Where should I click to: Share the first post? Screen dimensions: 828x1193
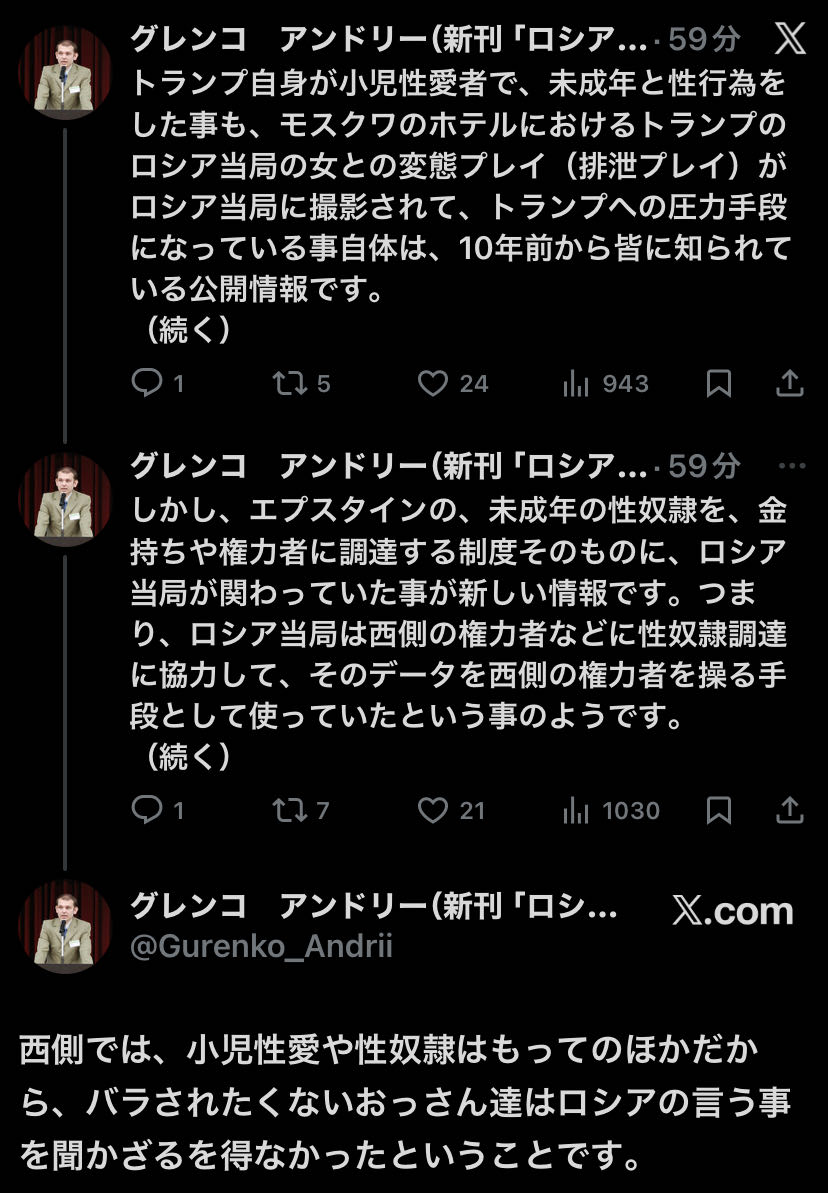tap(789, 383)
